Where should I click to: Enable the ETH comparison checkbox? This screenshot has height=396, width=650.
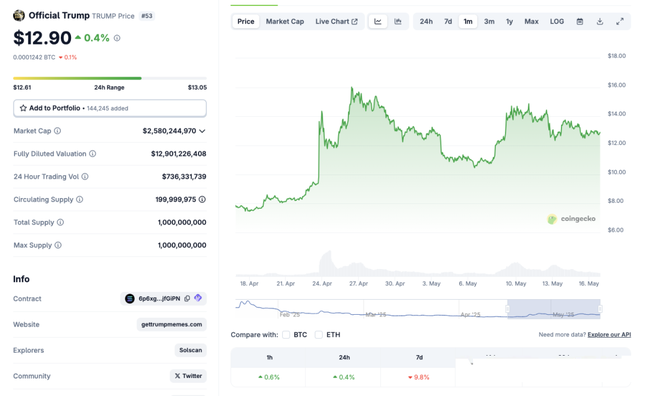tap(318, 335)
